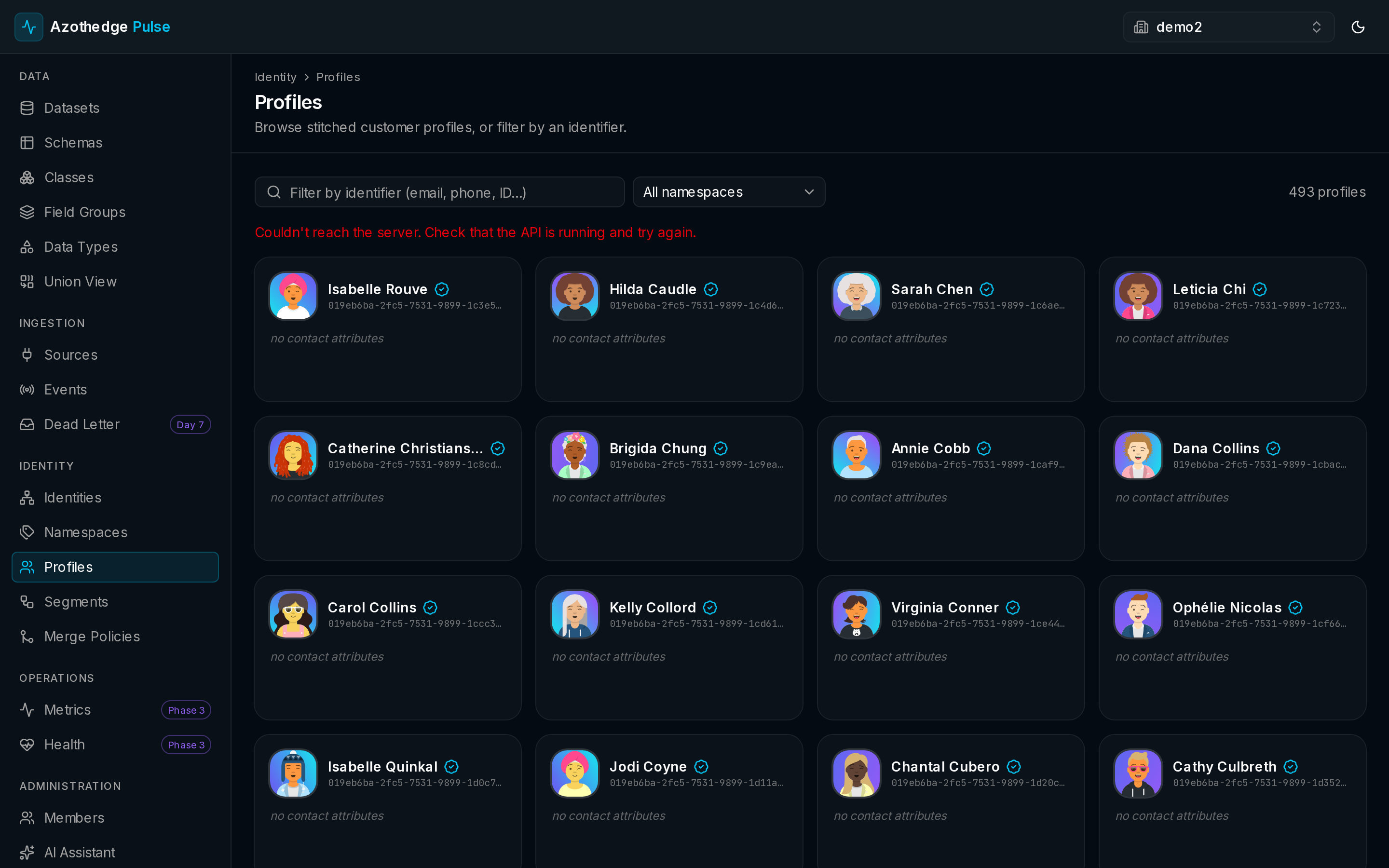The height and width of the screenshot is (868, 1389).
Task: Click the search magnifier icon
Action: click(x=274, y=192)
